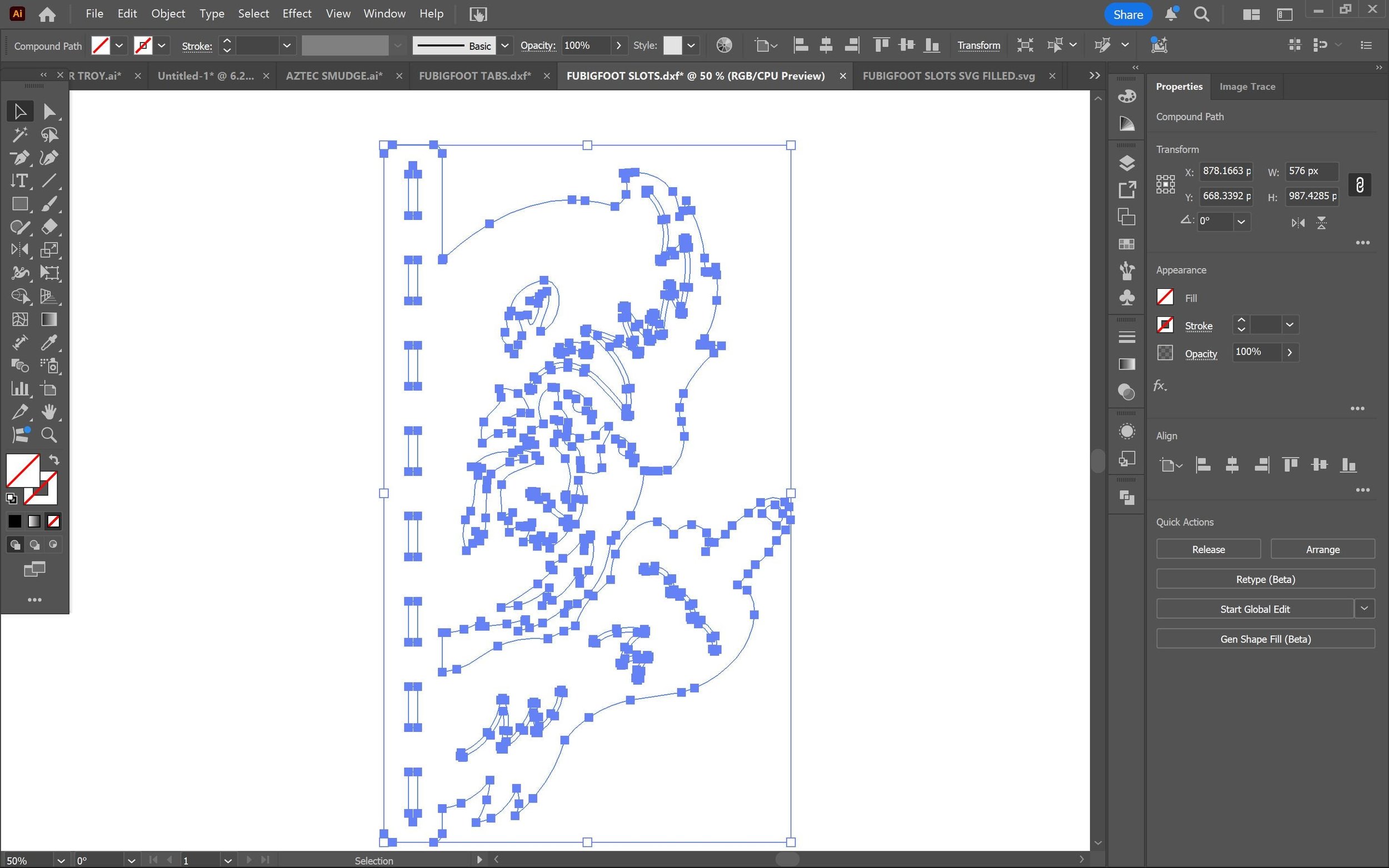Swap fill and stroke colors
Viewport: 1389px width, 868px height.
pyautogui.click(x=54, y=460)
